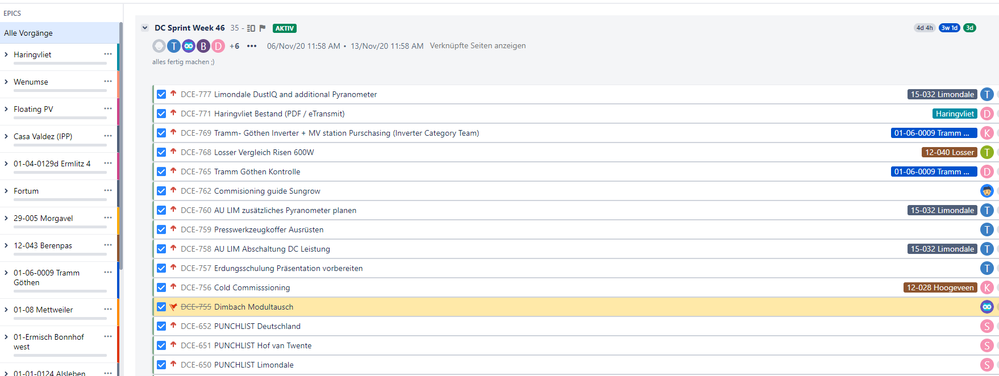This screenshot has height=376, width=999.
Task: Open assignee D avatar on DCE-771 row
Action: tap(987, 113)
